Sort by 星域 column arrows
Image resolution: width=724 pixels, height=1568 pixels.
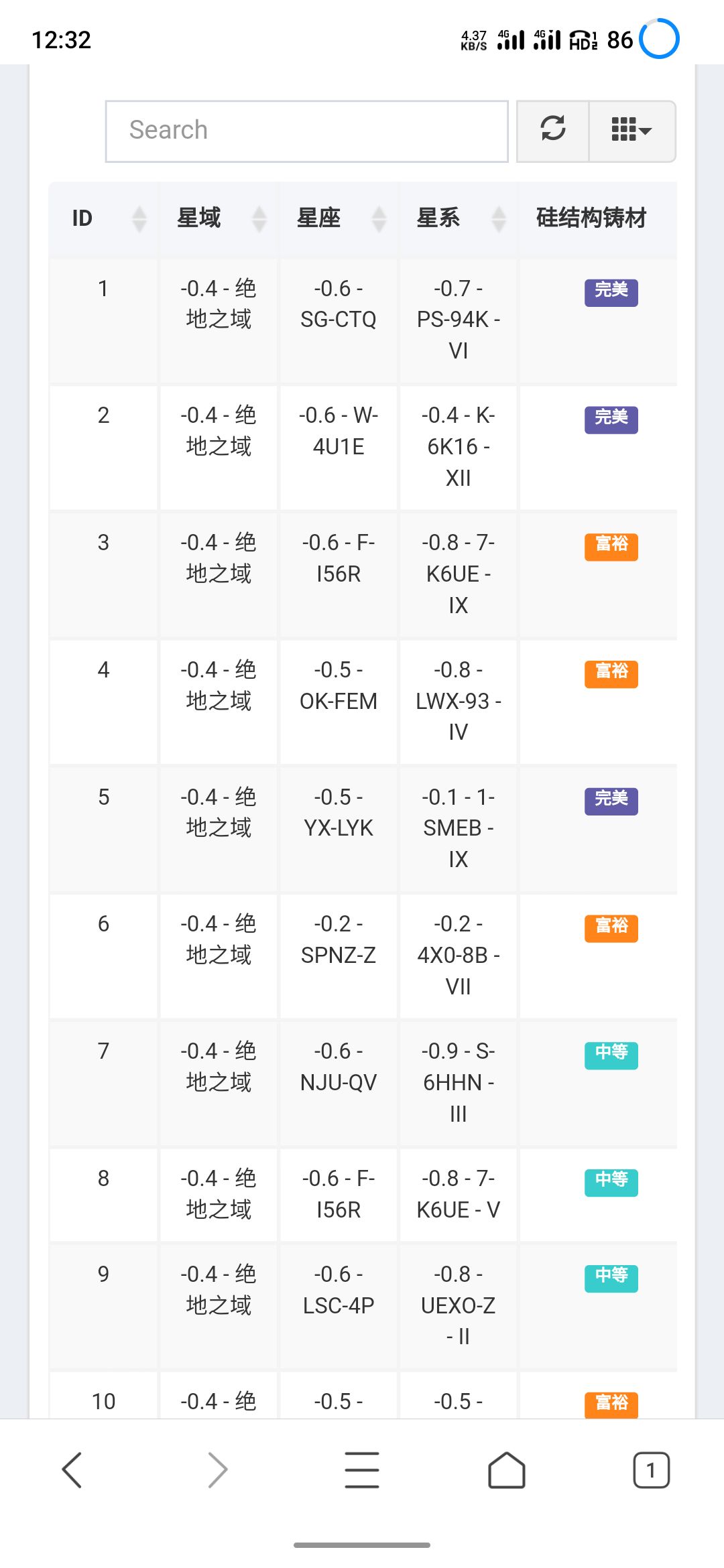coord(259,218)
